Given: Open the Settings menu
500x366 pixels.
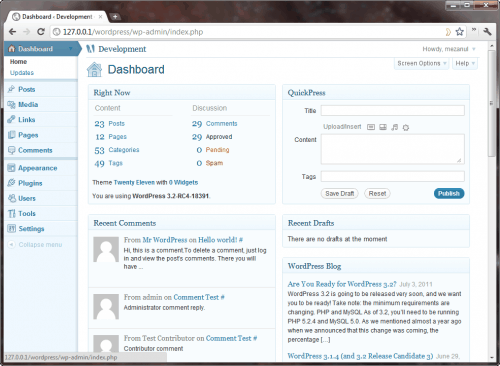Looking at the screenshot, I should [x=31, y=229].
